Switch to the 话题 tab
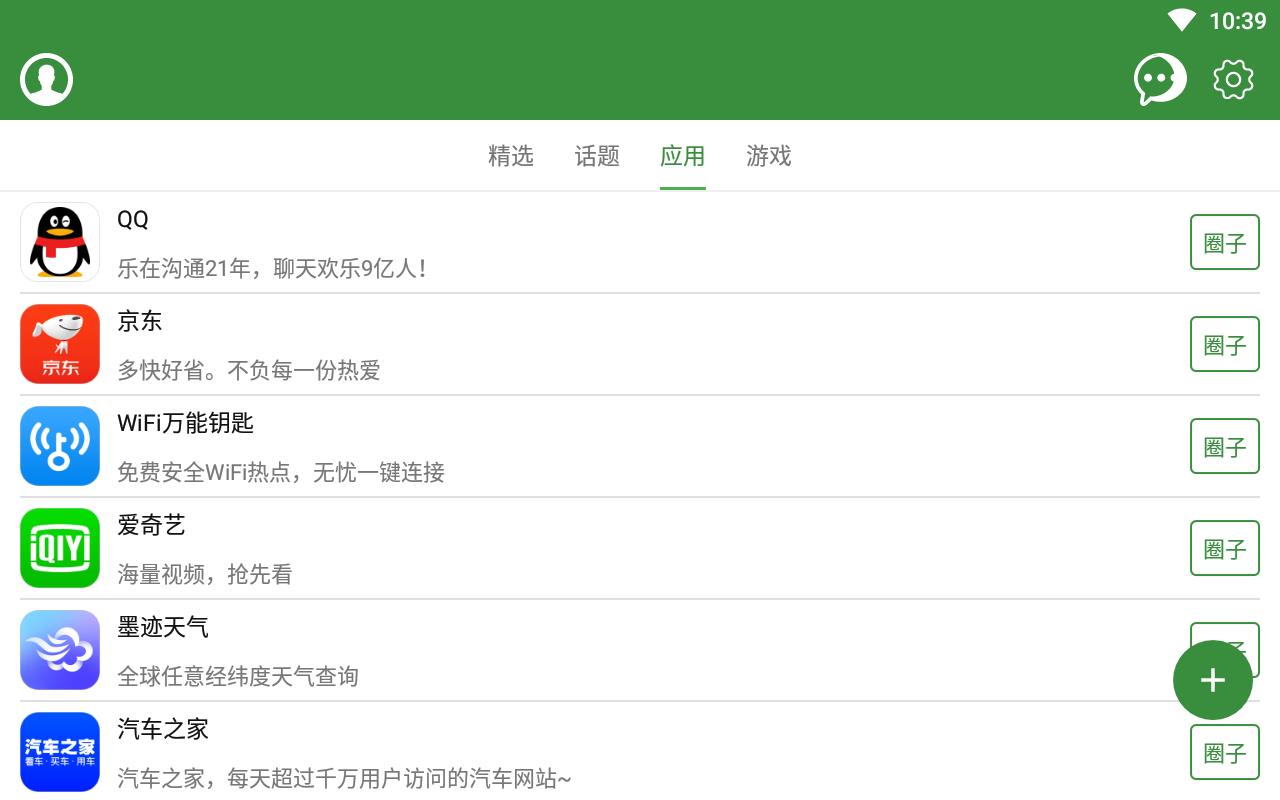Viewport: 1280px width, 800px height. click(x=597, y=156)
